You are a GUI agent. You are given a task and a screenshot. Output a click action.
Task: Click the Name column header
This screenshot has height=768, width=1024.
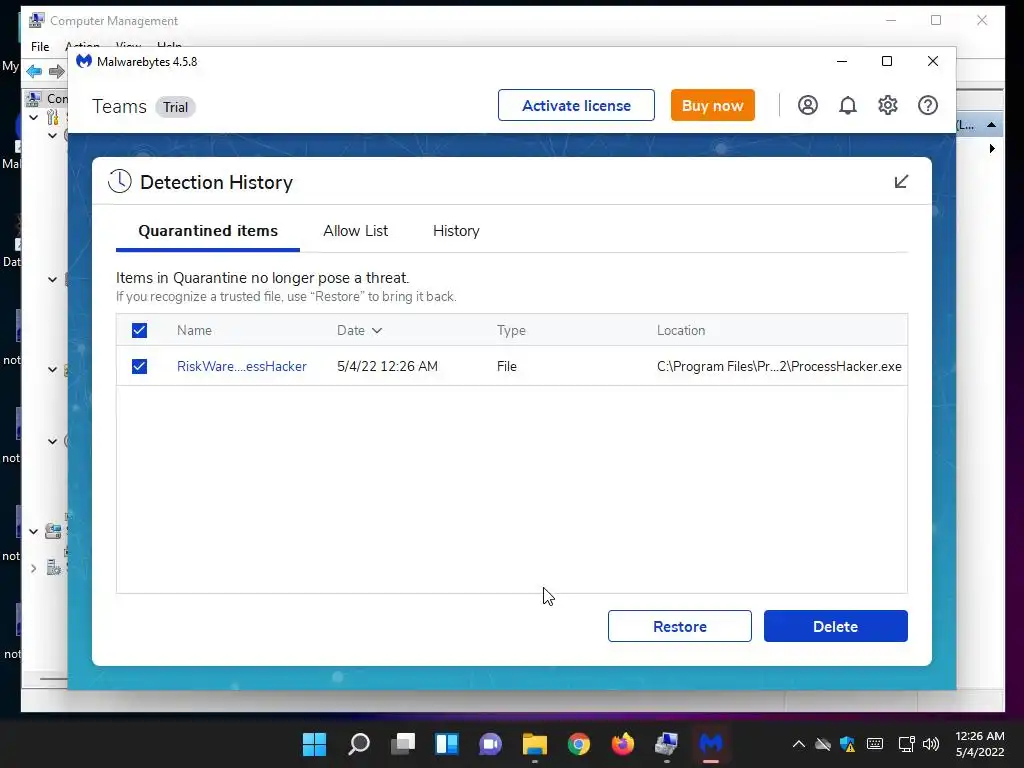pyautogui.click(x=194, y=330)
